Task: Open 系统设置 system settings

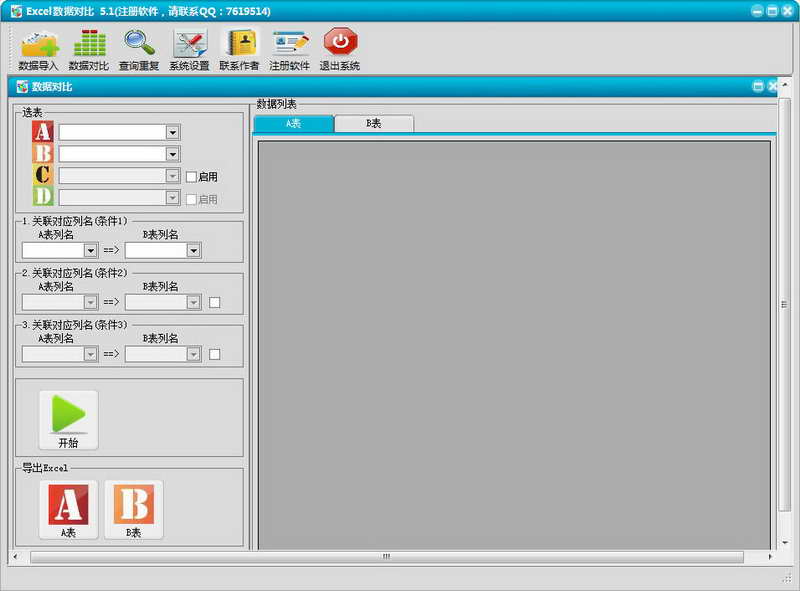Action: coord(189,50)
